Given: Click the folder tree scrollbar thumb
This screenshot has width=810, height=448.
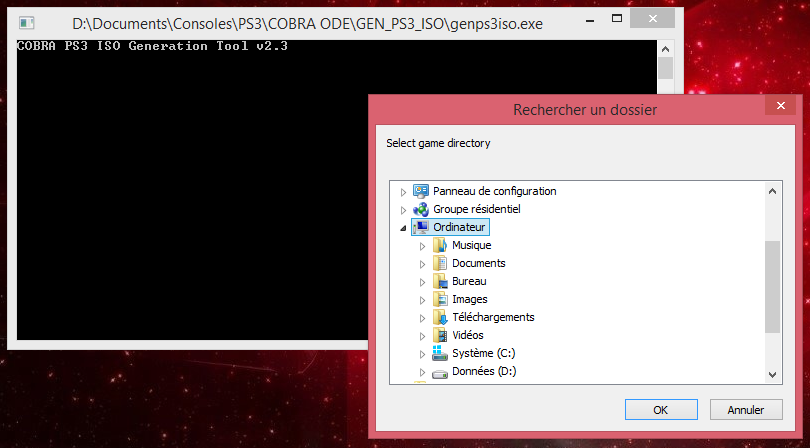Looking at the screenshot, I should point(772,287).
